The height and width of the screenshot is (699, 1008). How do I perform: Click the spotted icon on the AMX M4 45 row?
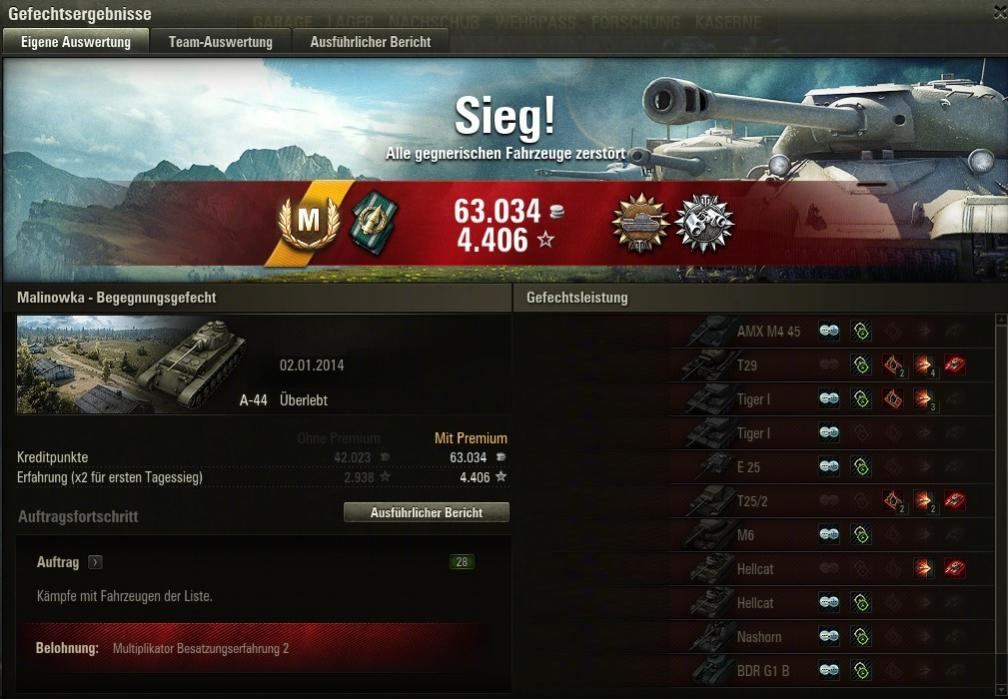pos(829,331)
